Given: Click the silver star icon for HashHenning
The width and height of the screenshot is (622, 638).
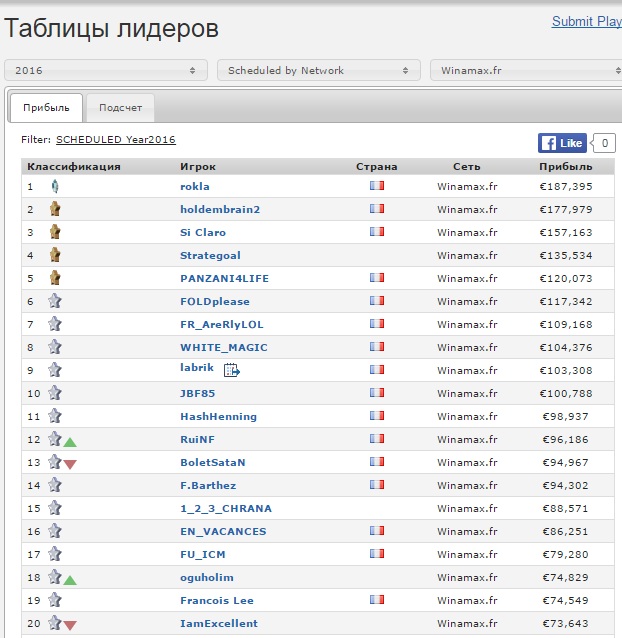Looking at the screenshot, I should (55, 416).
